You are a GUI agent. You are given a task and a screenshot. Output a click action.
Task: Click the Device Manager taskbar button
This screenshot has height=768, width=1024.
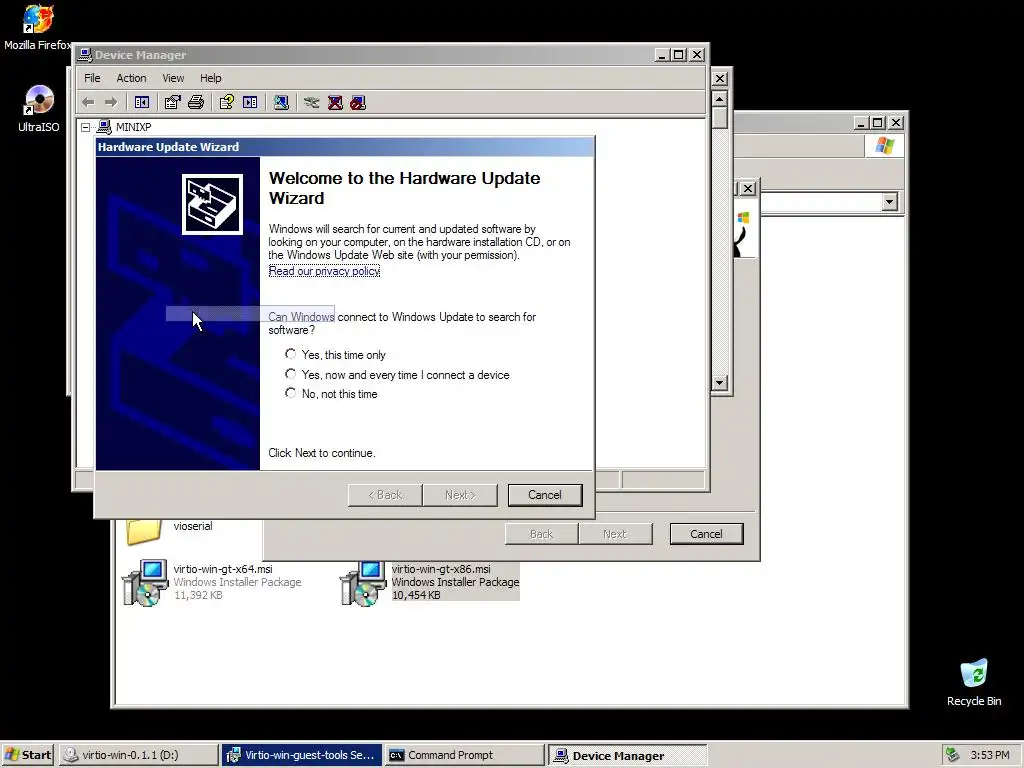point(628,756)
